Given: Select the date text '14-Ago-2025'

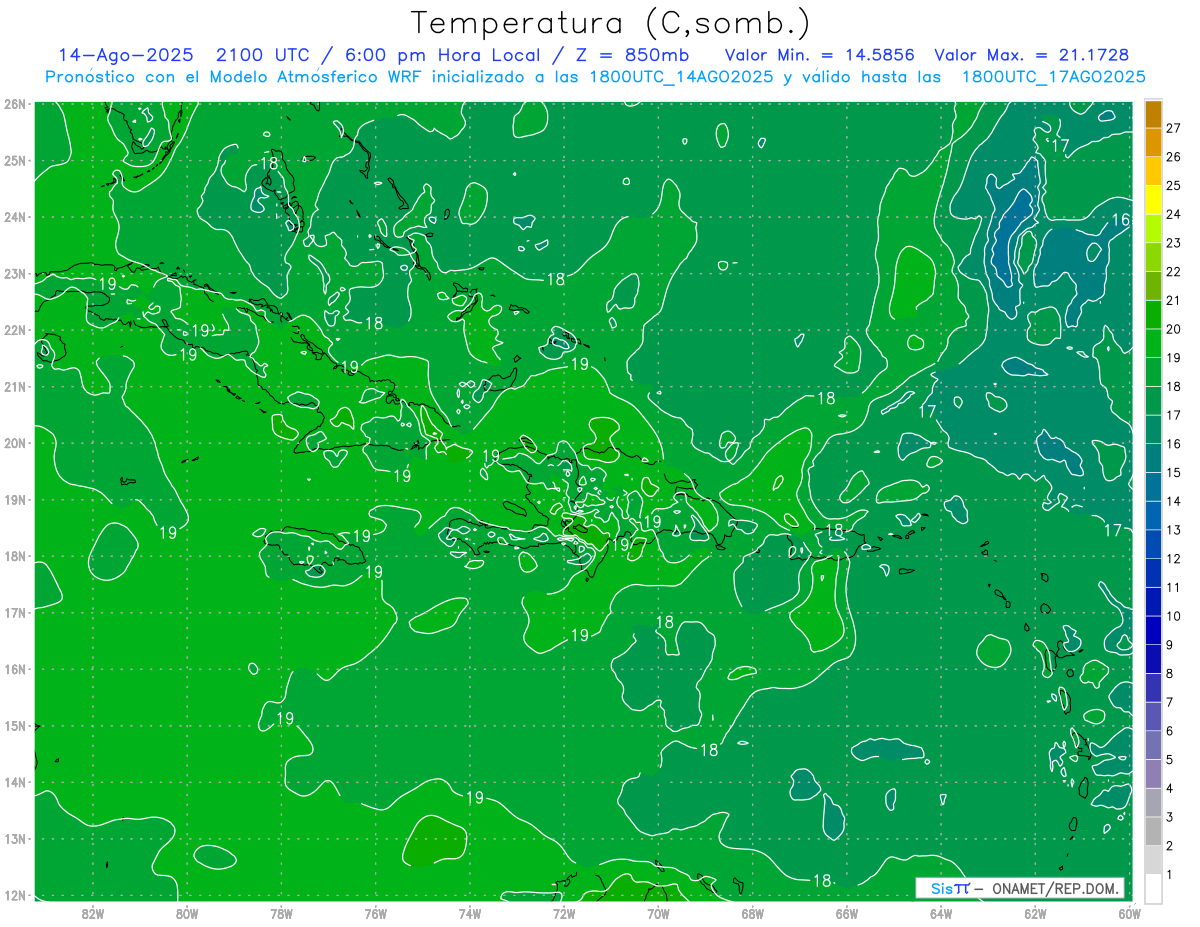Looking at the screenshot, I should coord(125,55).
